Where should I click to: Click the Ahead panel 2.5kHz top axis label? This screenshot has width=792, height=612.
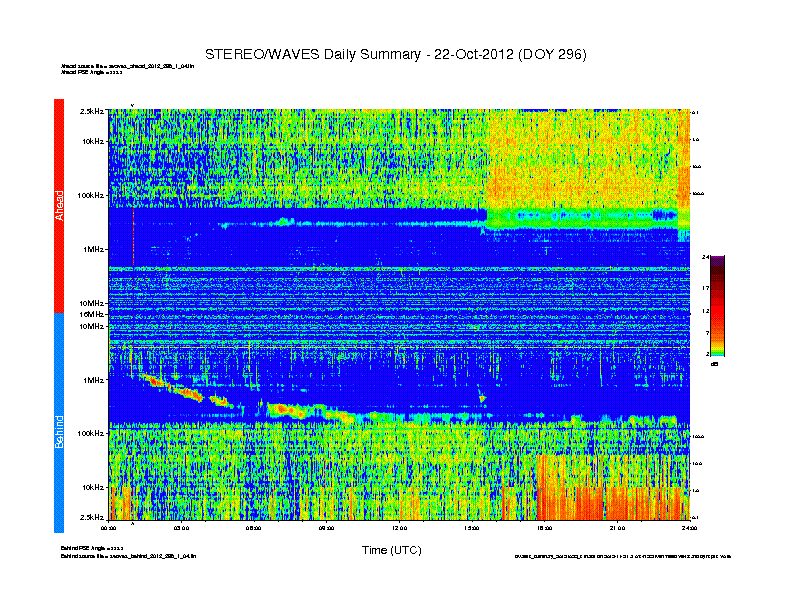click(92, 112)
